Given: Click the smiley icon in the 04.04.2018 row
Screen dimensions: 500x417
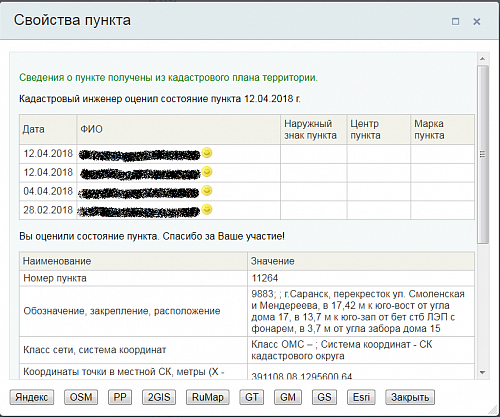Looking at the screenshot, I should (x=207, y=191).
